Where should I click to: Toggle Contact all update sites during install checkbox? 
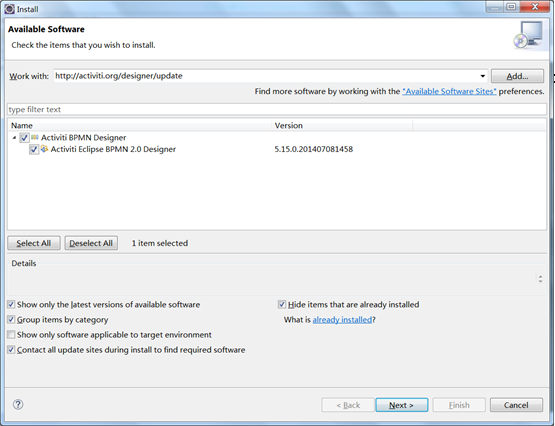click(x=11, y=350)
